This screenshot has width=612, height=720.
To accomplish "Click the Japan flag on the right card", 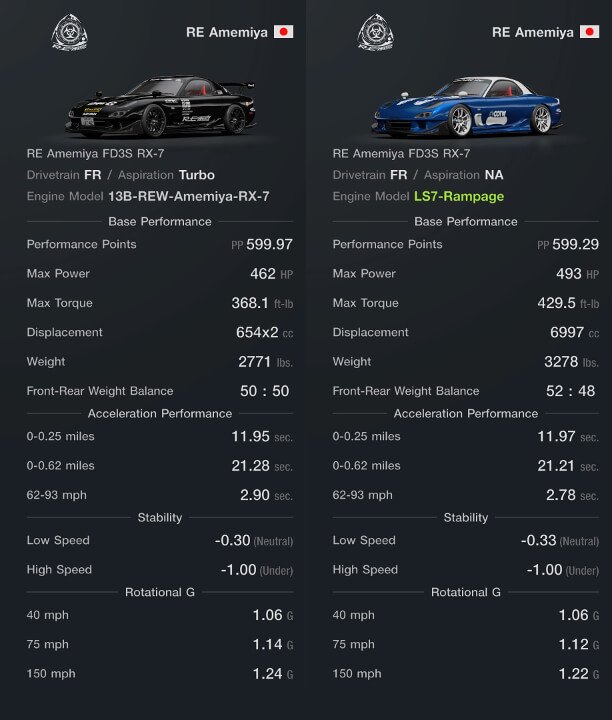I will pos(590,32).
